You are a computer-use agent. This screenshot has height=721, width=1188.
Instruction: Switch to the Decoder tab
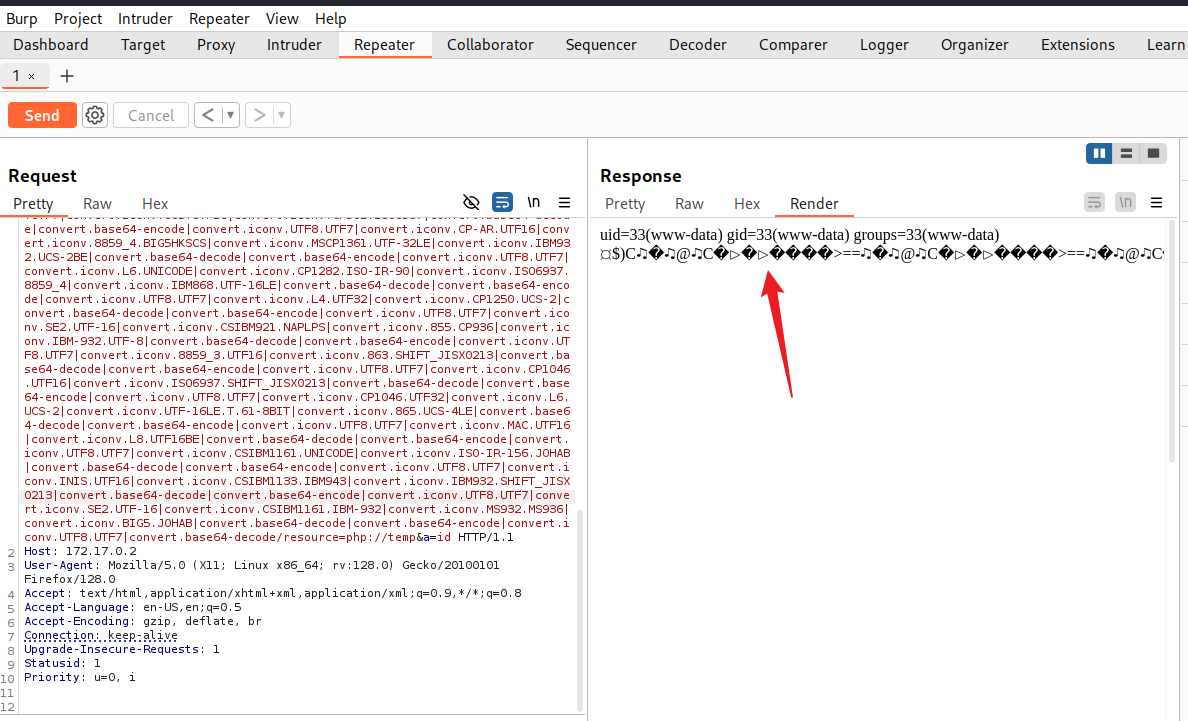click(697, 45)
